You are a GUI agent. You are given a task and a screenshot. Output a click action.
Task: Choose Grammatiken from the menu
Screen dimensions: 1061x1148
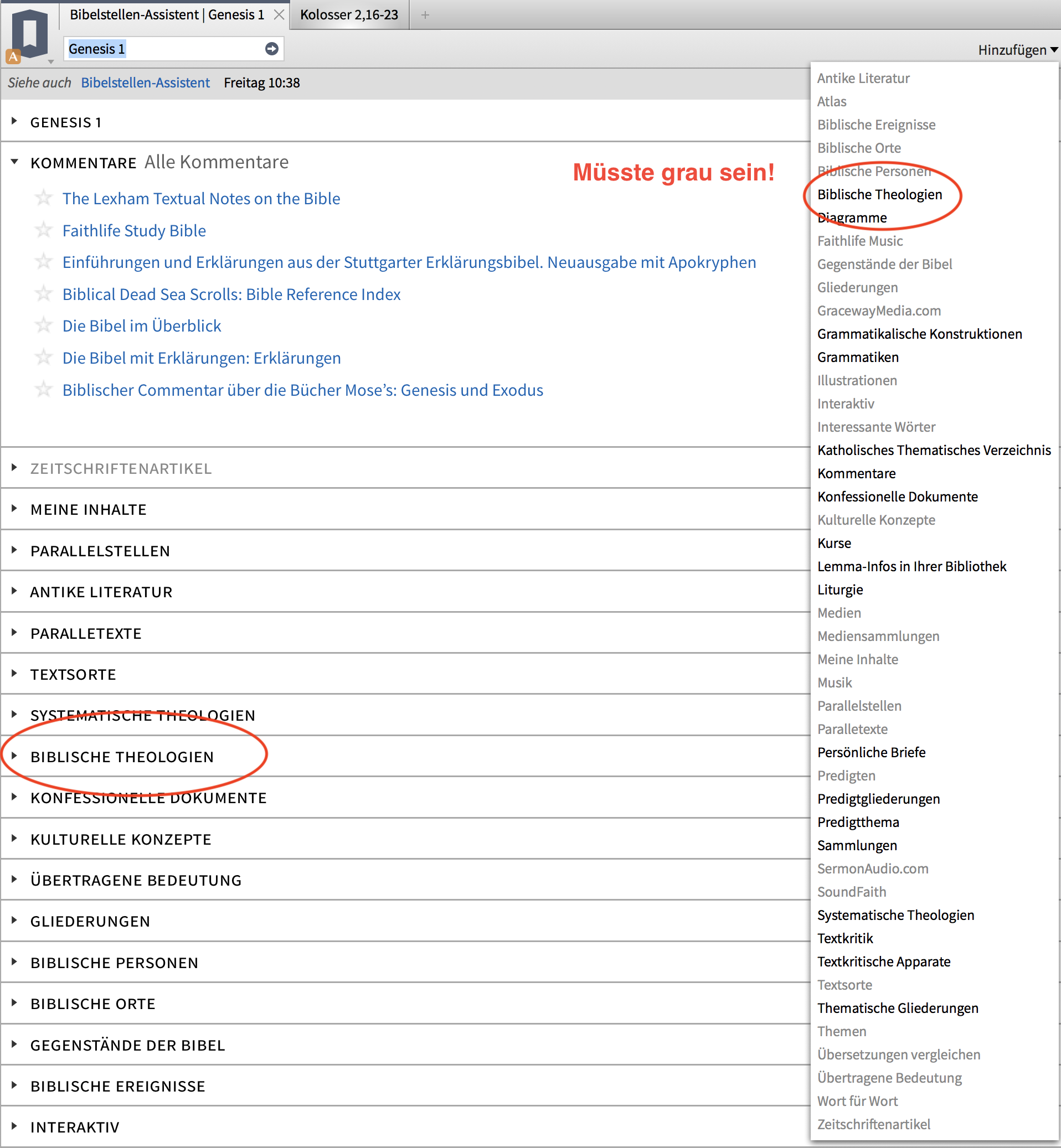pyautogui.click(x=858, y=357)
